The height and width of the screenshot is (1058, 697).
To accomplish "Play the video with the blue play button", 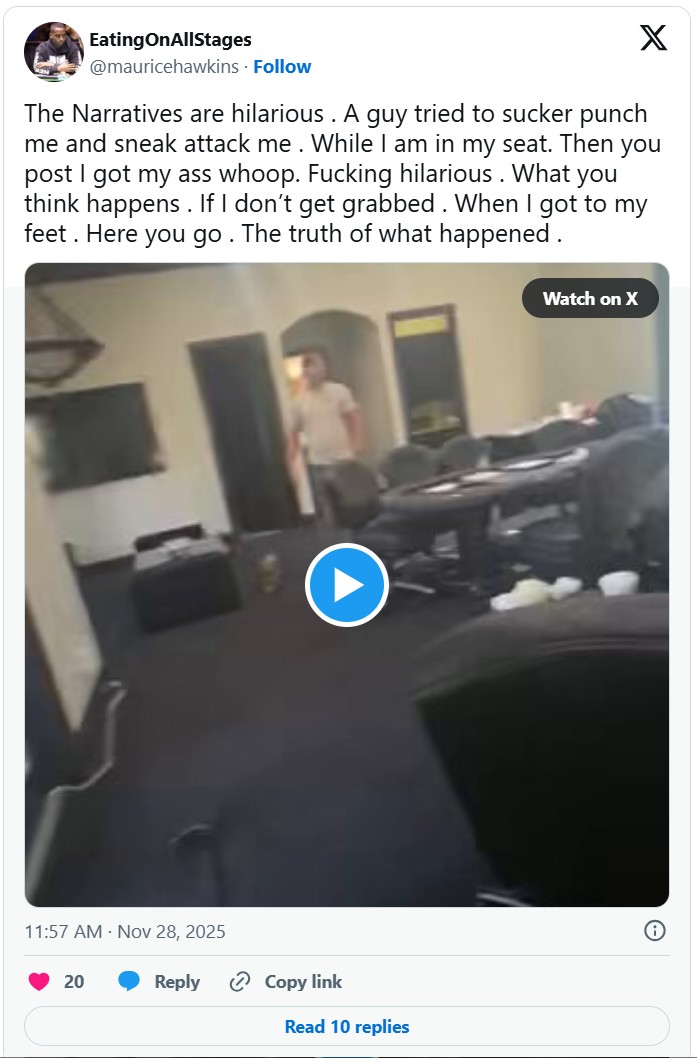I will pyautogui.click(x=347, y=584).
